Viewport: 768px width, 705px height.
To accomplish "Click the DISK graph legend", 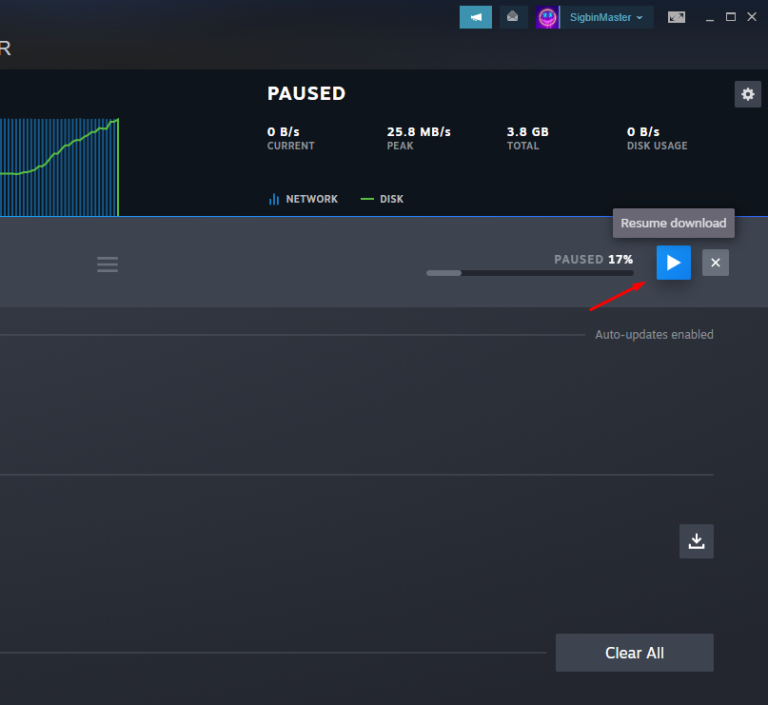I will point(382,199).
